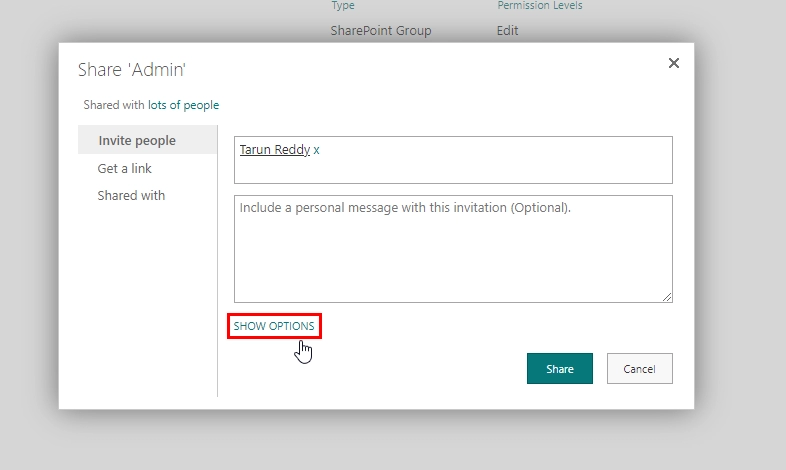Viewport: 786px width, 470px height.
Task: Click the Share 'Admin' dialog title
Action: (x=132, y=70)
